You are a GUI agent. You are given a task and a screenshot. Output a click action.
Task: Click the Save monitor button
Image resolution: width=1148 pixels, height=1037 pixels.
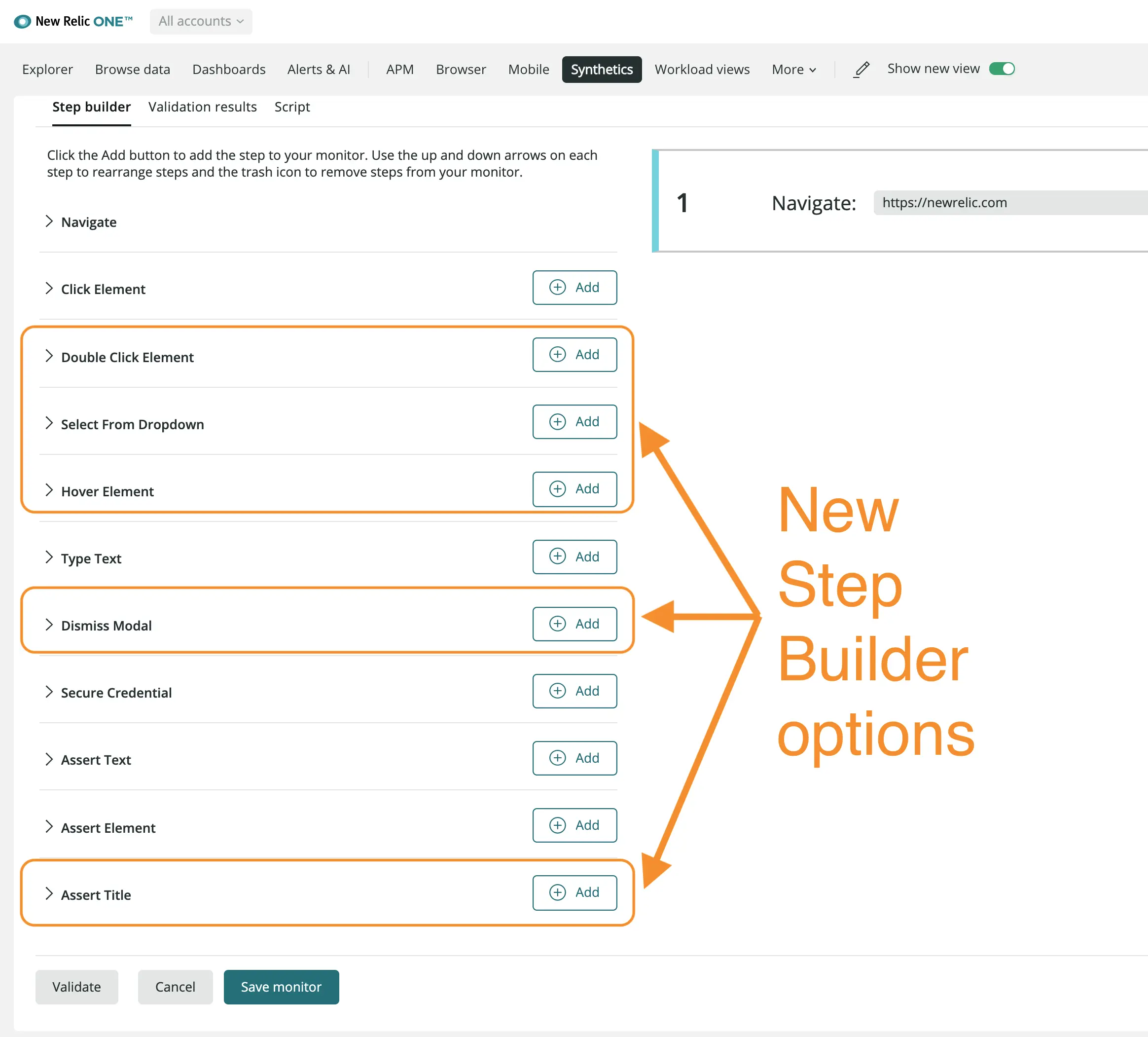[x=281, y=987]
